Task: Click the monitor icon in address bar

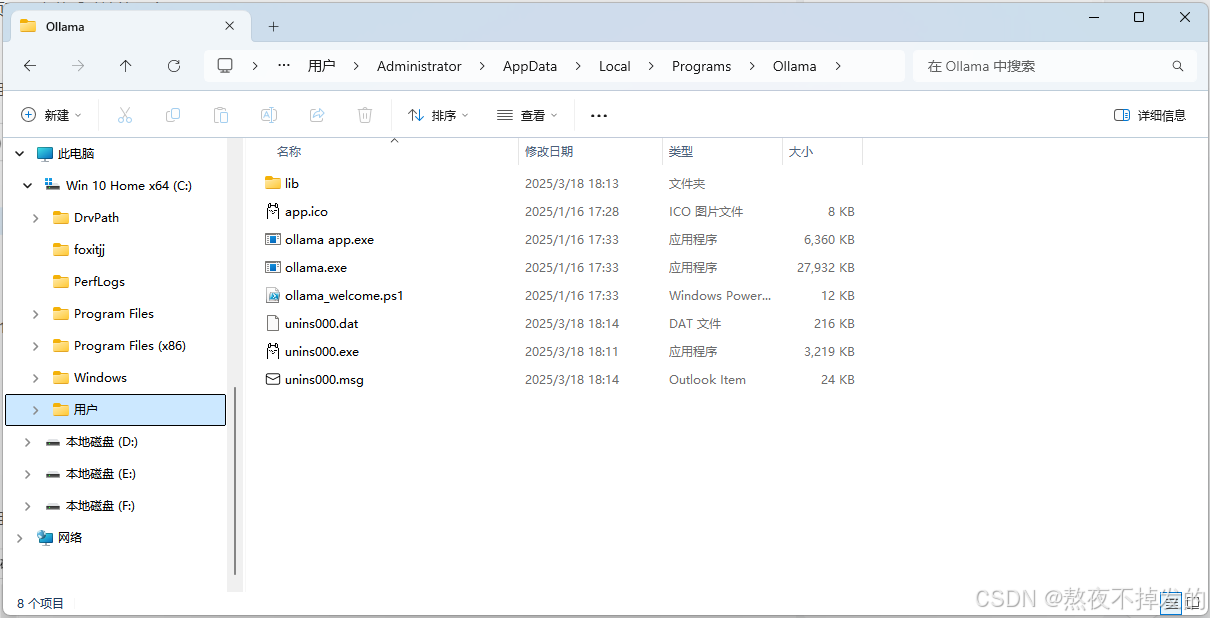Action: coord(225,66)
